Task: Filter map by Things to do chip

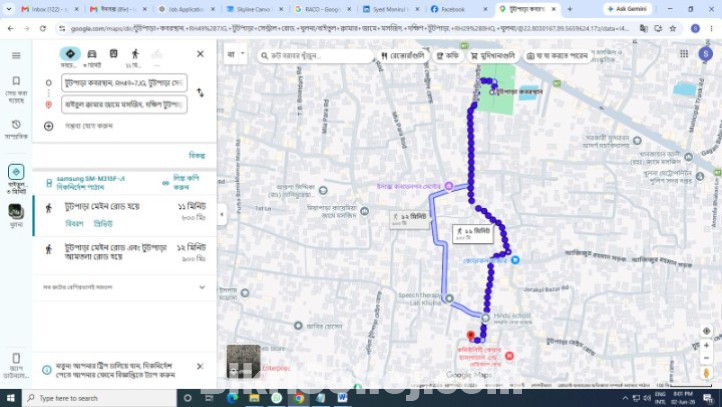Action: coord(557,56)
